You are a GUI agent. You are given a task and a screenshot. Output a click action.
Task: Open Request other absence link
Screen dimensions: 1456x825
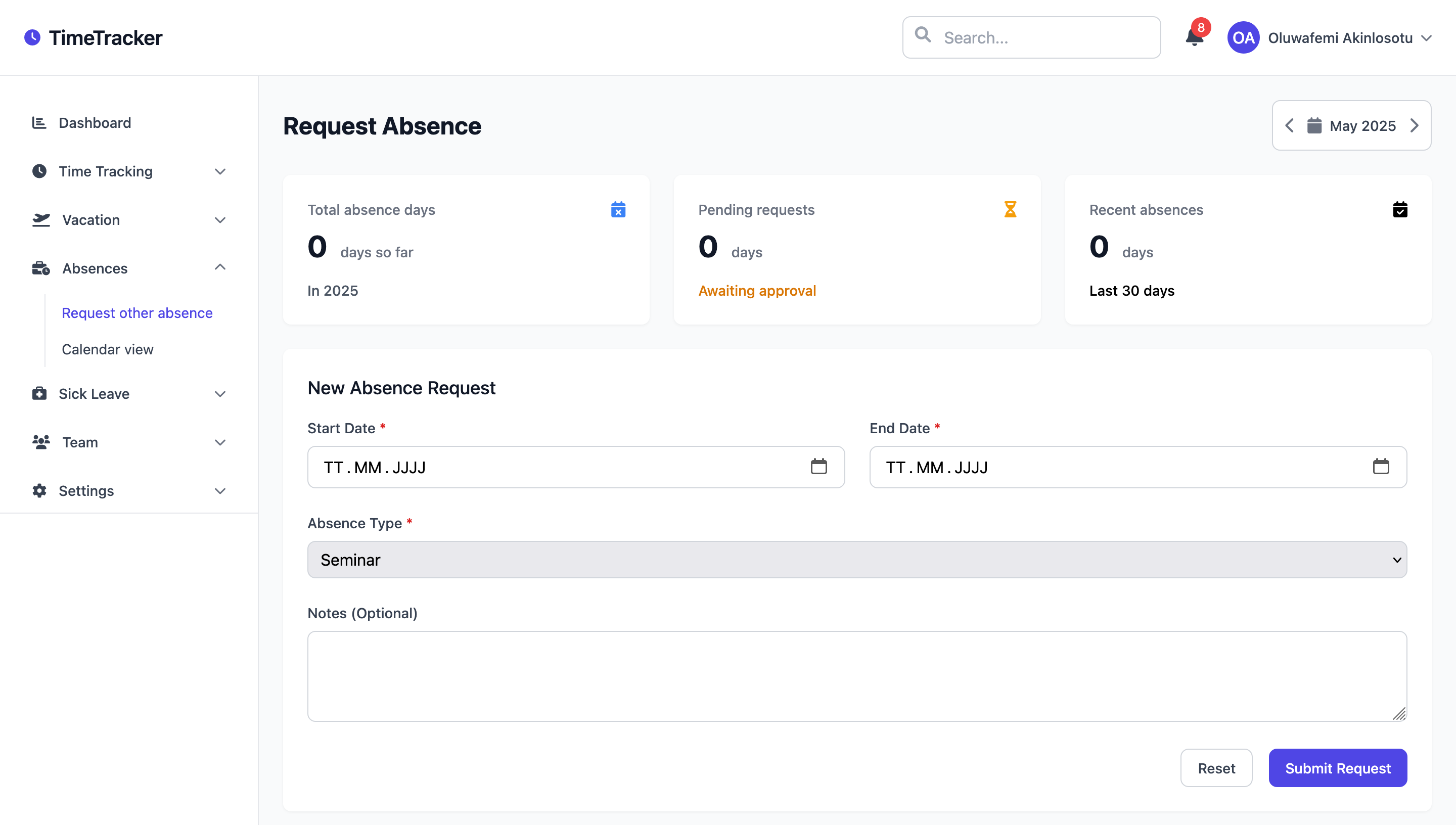pyautogui.click(x=137, y=313)
